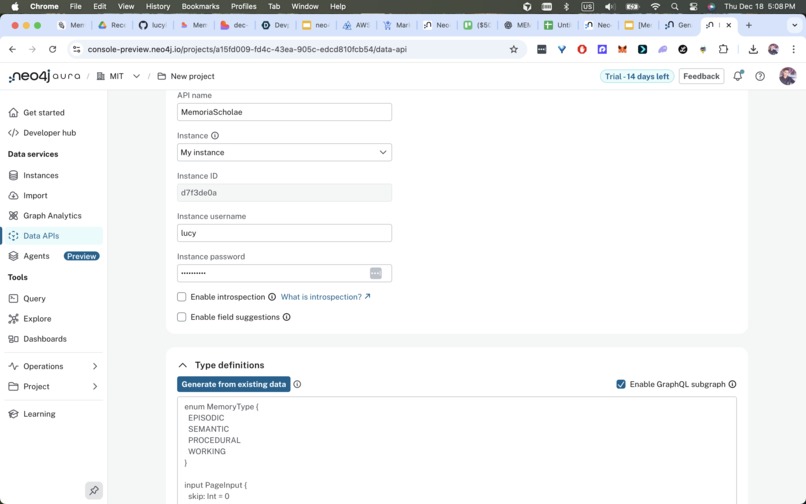Uncheck Enable GraphQL subgraph
Image resolution: width=806 pixels, height=504 pixels.
pyautogui.click(x=621, y=384)
